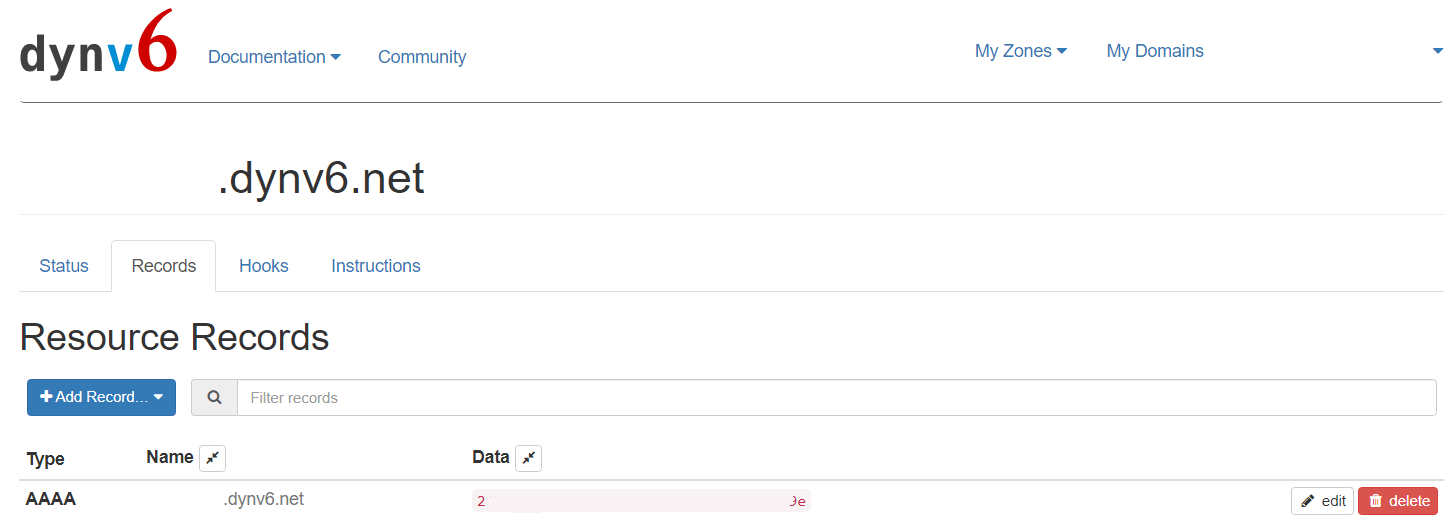Open the My Domains link

tap(1155, 51)
